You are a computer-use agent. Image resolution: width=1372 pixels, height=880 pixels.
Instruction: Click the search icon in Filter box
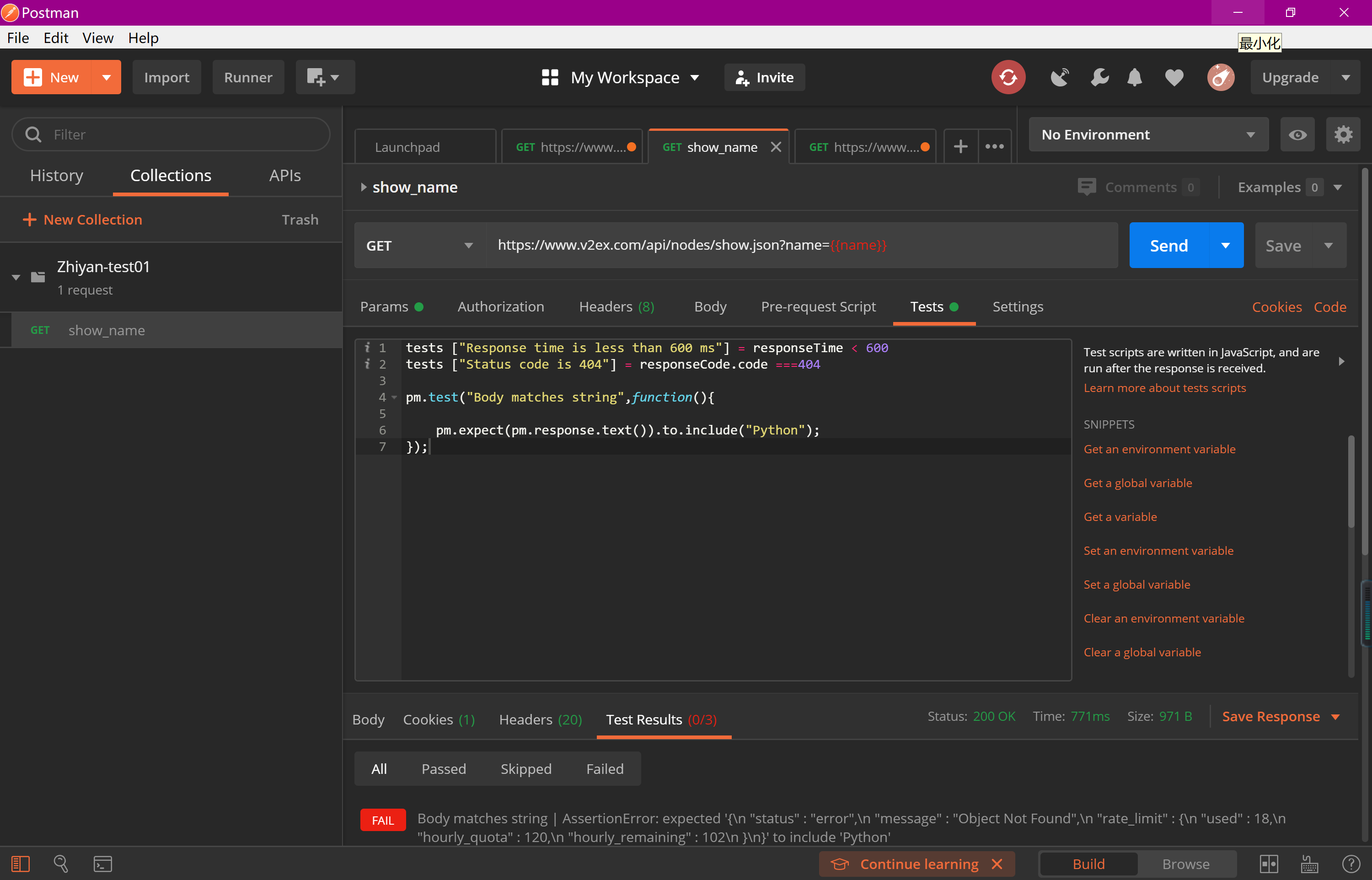[x=33, y=134]
